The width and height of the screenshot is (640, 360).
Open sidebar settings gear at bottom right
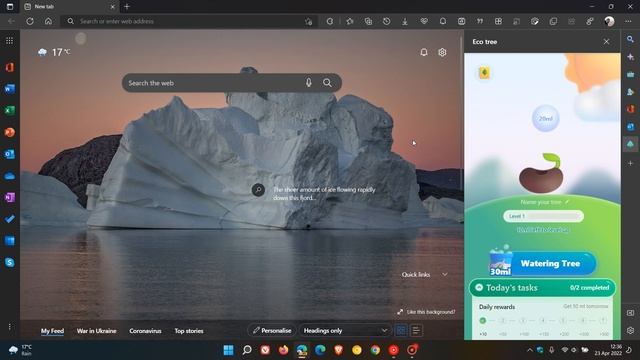coord(630,330)
